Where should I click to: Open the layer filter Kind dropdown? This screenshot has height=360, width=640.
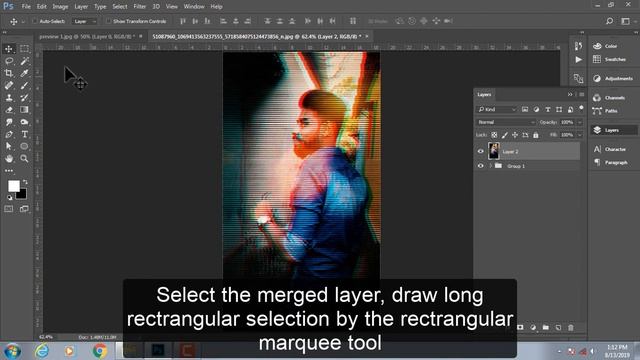(497, 109)
